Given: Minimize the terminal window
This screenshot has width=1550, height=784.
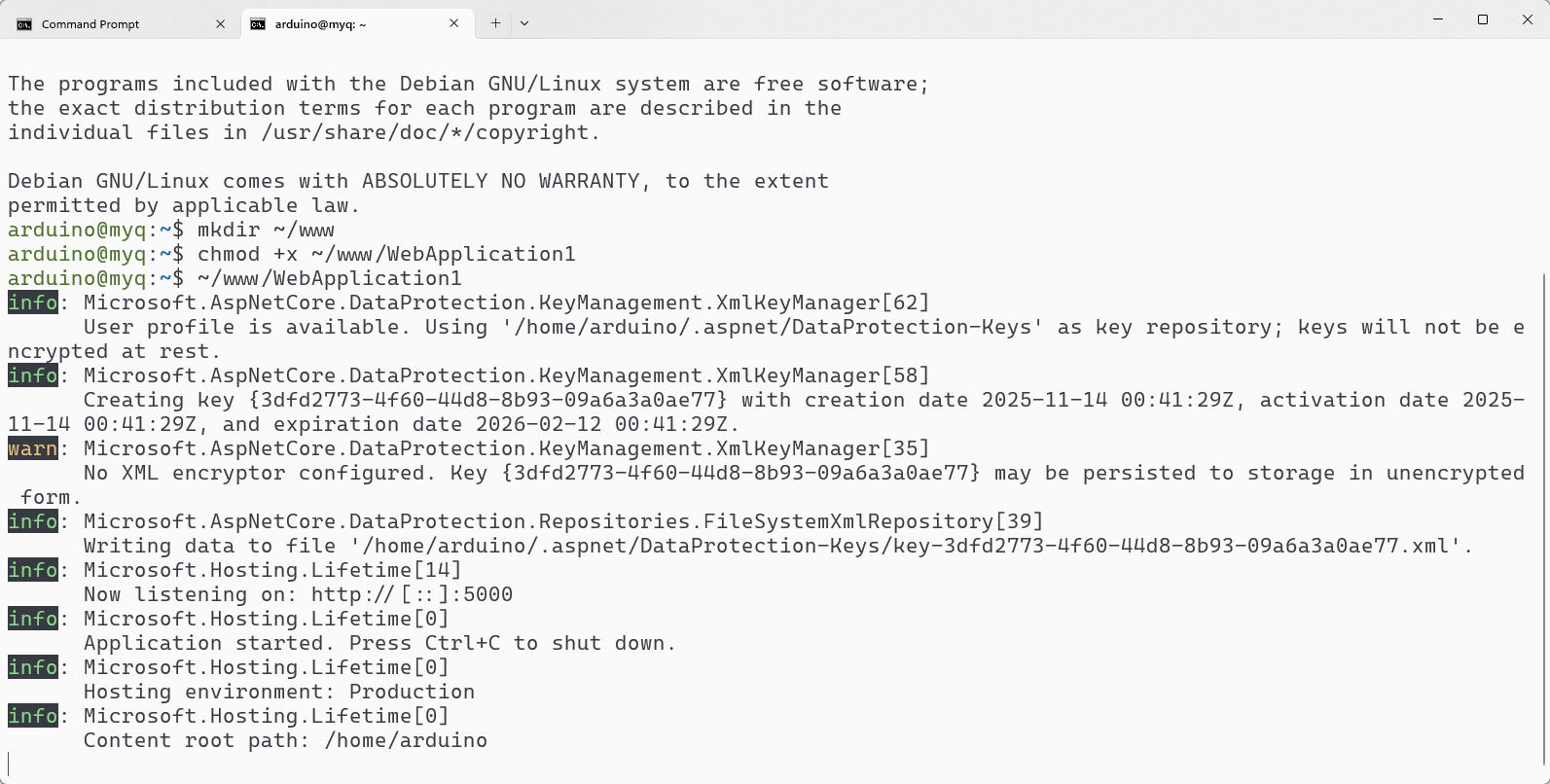Looking at the screenshot, I should click(x=1438, y=19).
